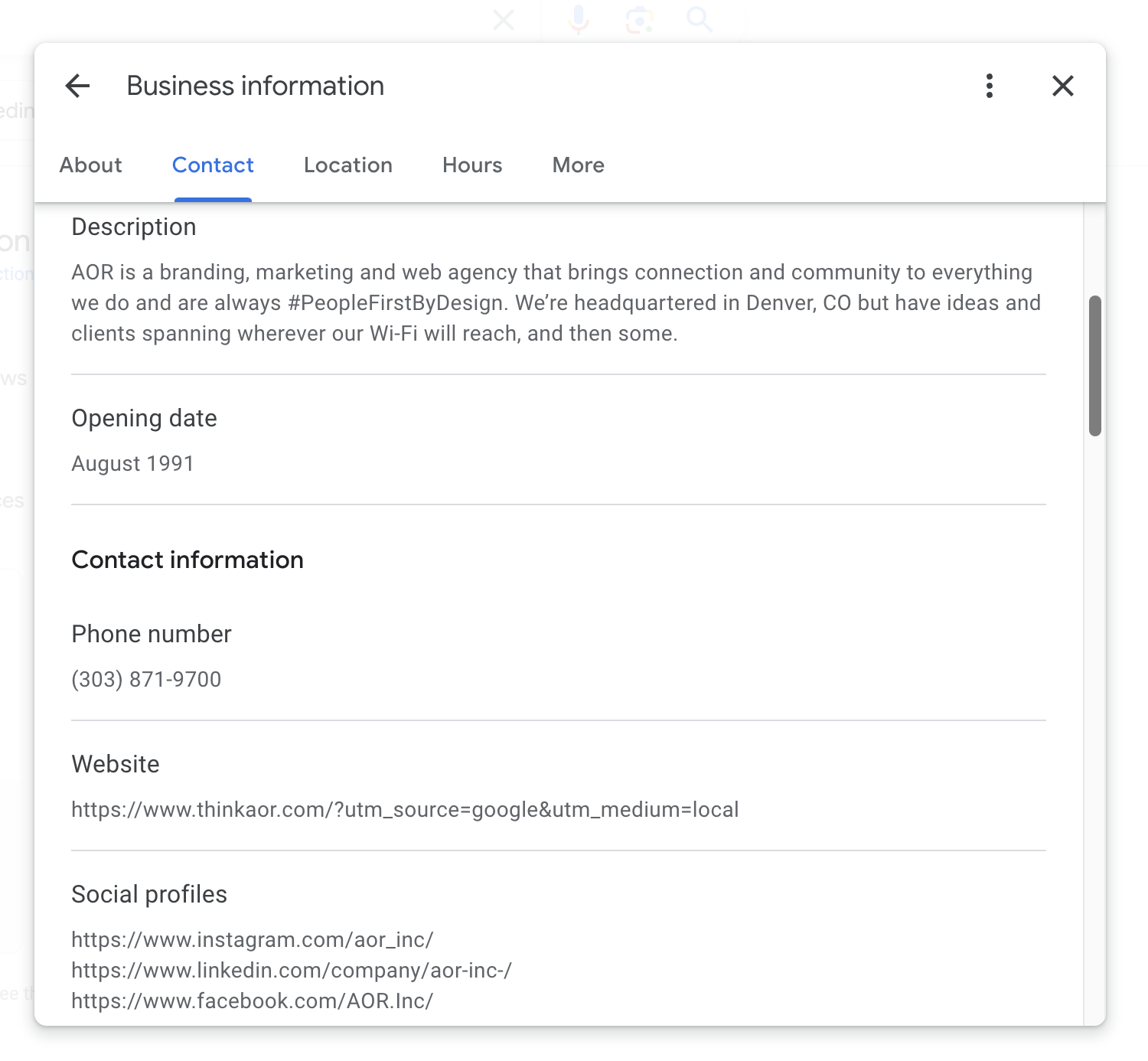The image size is (1148, 1061).
Task: Select the Phone number field heading
Action: (x=152, y=635)
